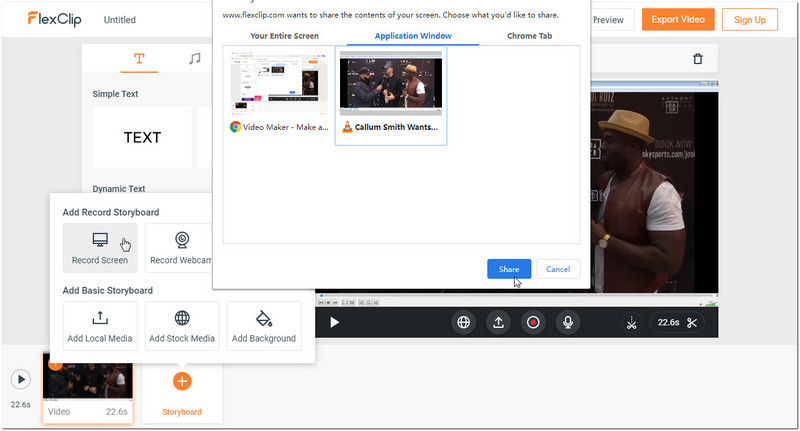The height and width of the screenshot is (431, 800).
Task: Click the Dynamic Text heading
Action: (x=119, y=188)
